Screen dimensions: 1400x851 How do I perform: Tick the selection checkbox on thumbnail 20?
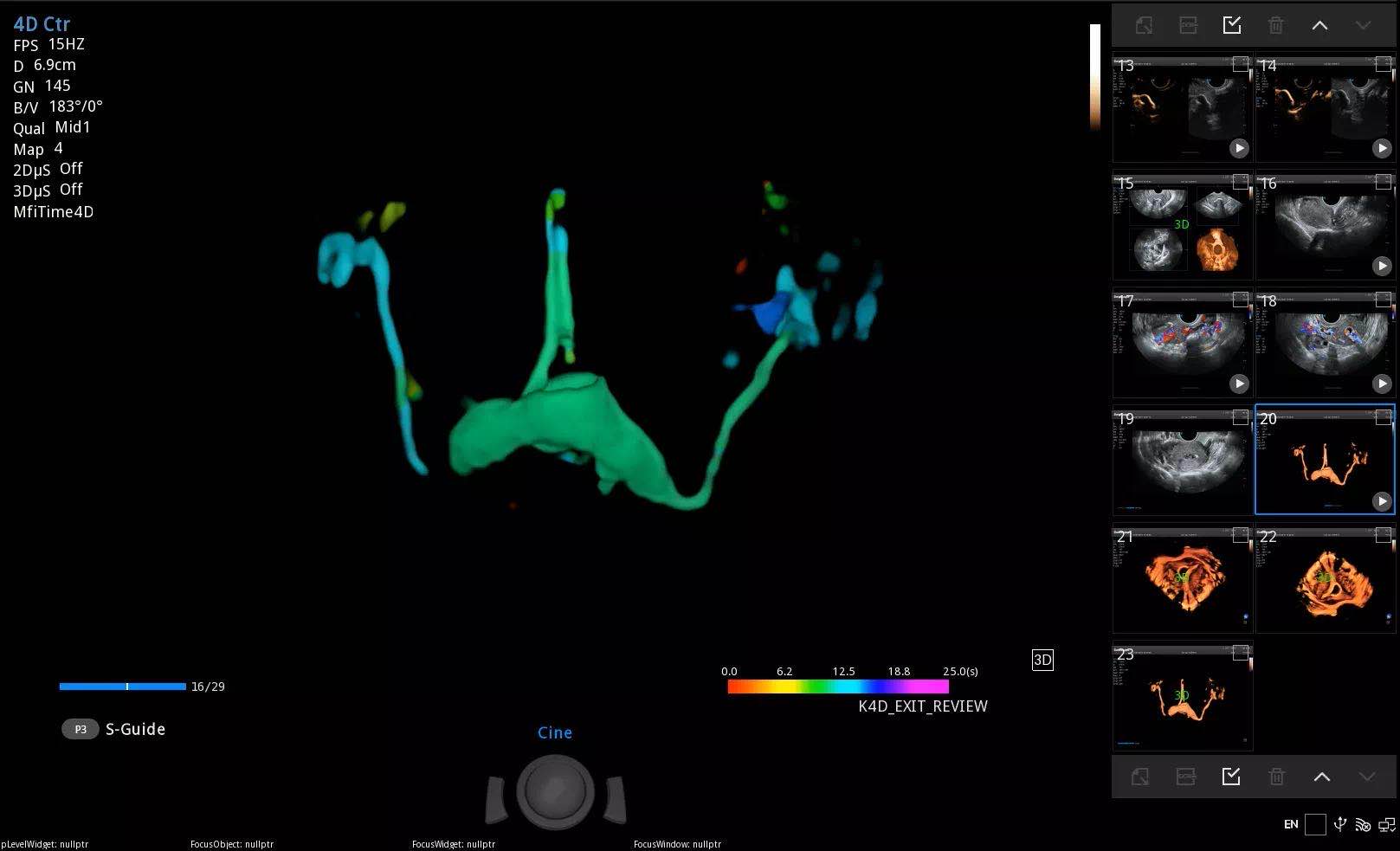pyautogui.click(x=1383, y=417)
